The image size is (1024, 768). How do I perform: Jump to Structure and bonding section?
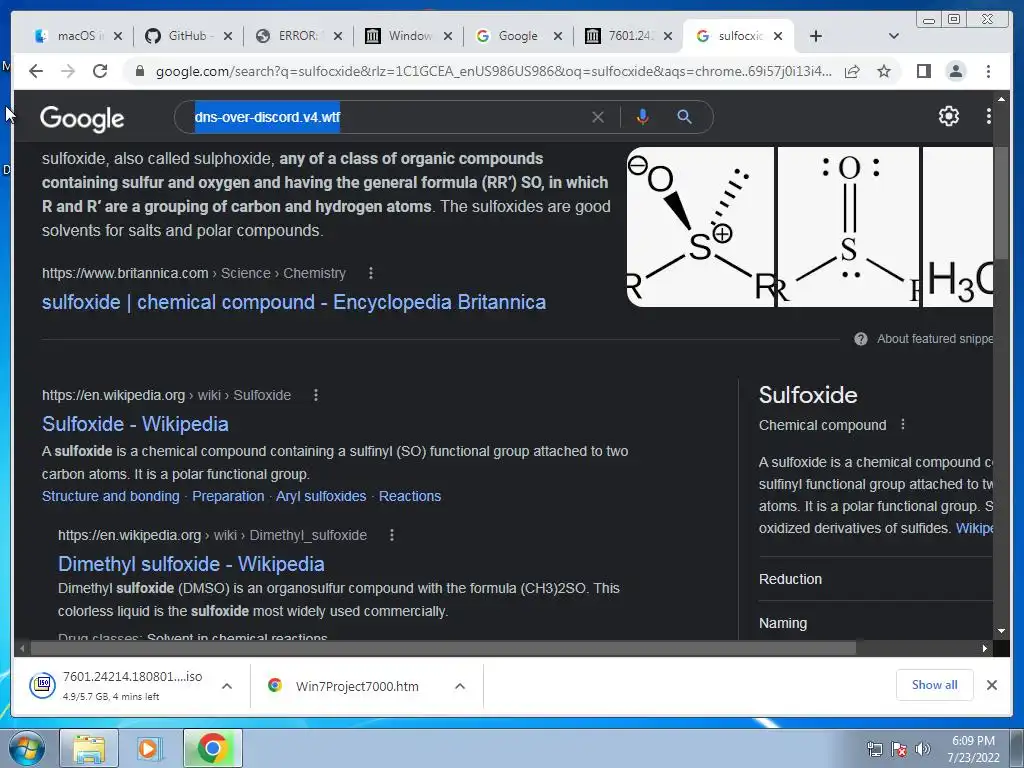pyautogui.click(x=110, y=496)
